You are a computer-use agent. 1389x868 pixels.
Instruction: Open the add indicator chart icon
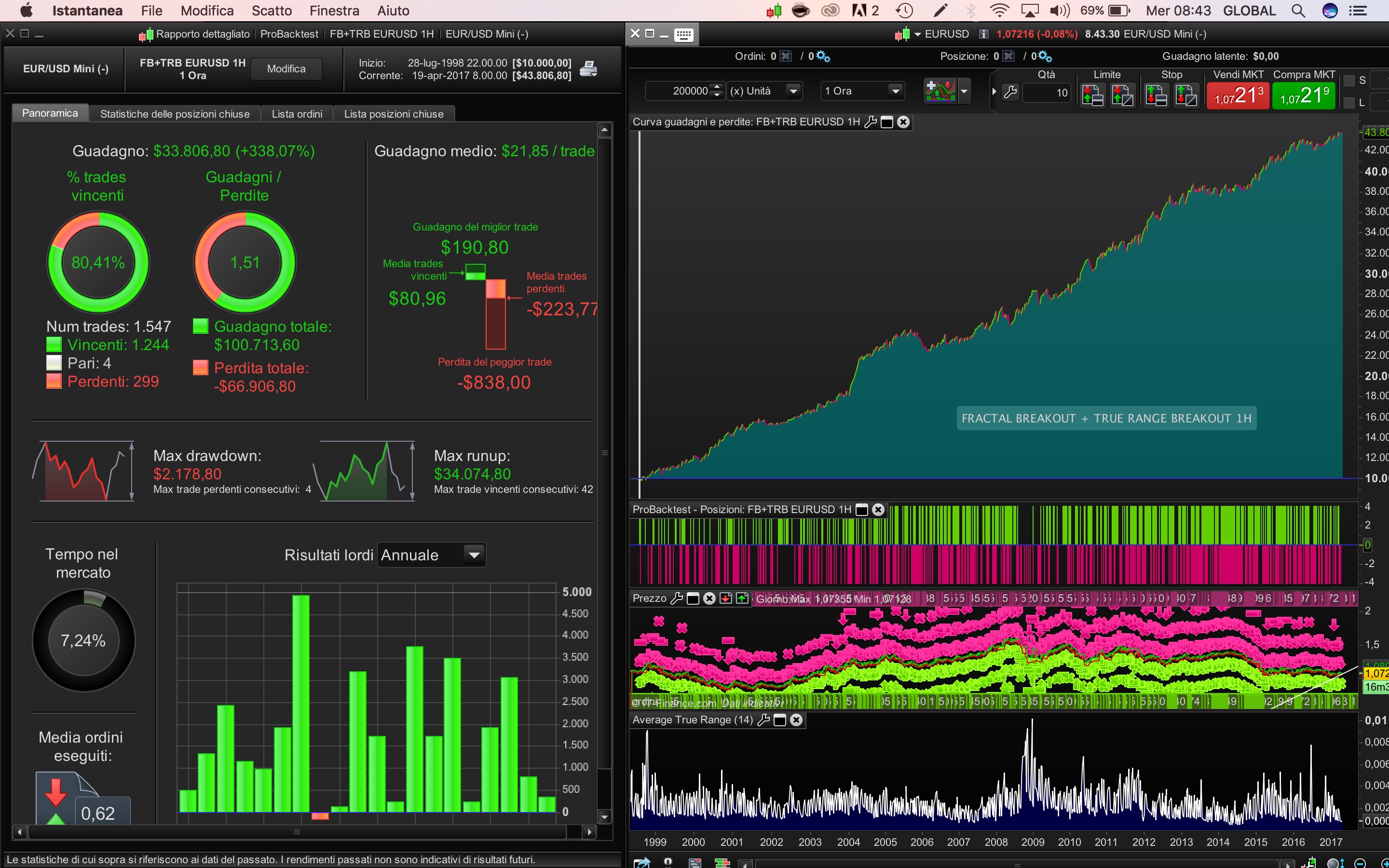940,91
